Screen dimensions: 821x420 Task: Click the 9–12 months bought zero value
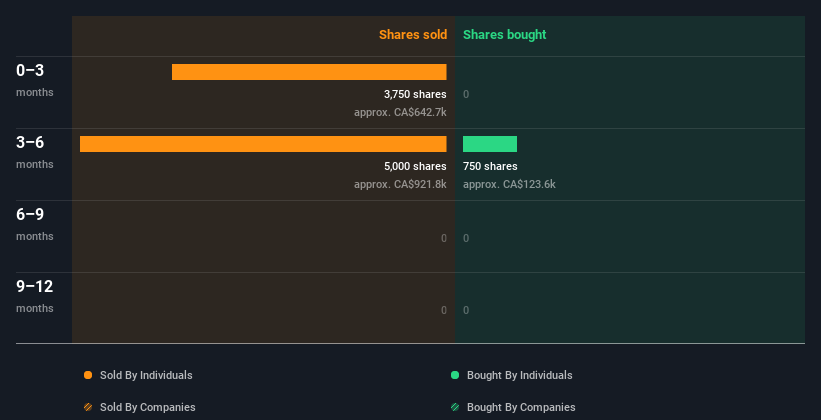tap(466, 310)
